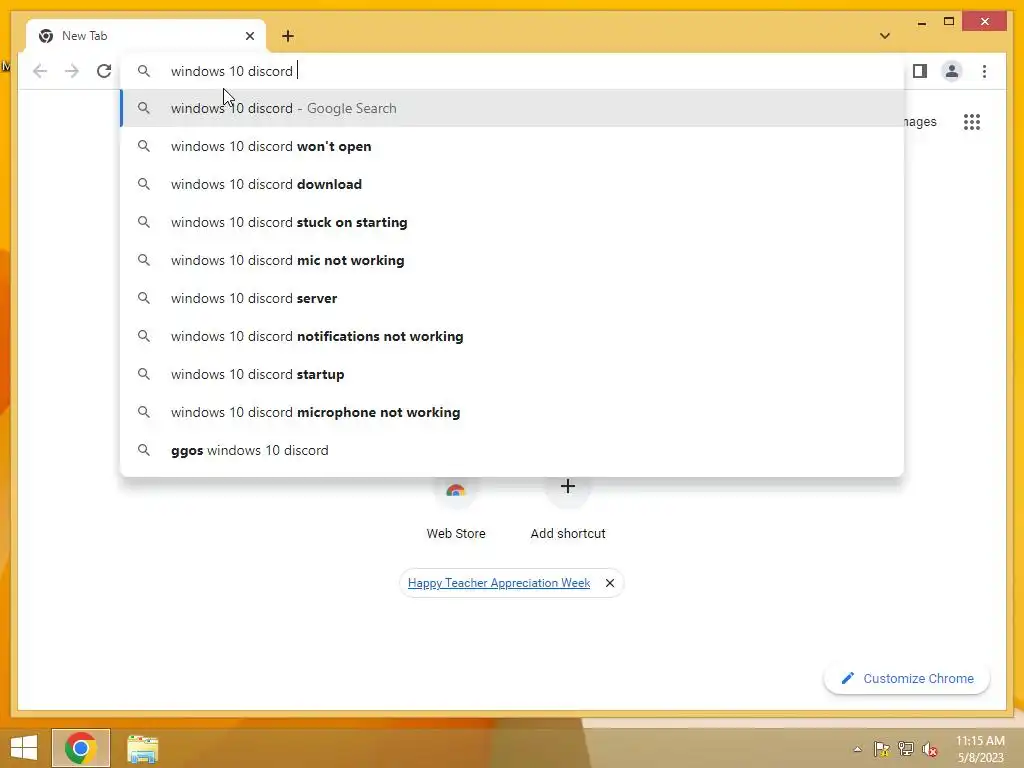The height and width of the screenshot is (768, 1024).
Task: Click search icon beside 'download' suggestion
Action: point(144,184)
